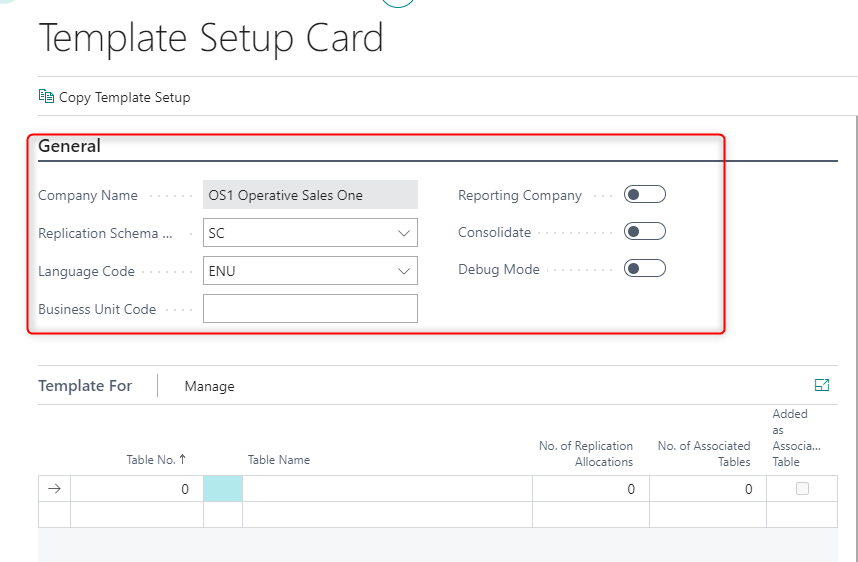Collapse the General section header
This screenshot has height=562, width=858.
click(x=69, y=146)
